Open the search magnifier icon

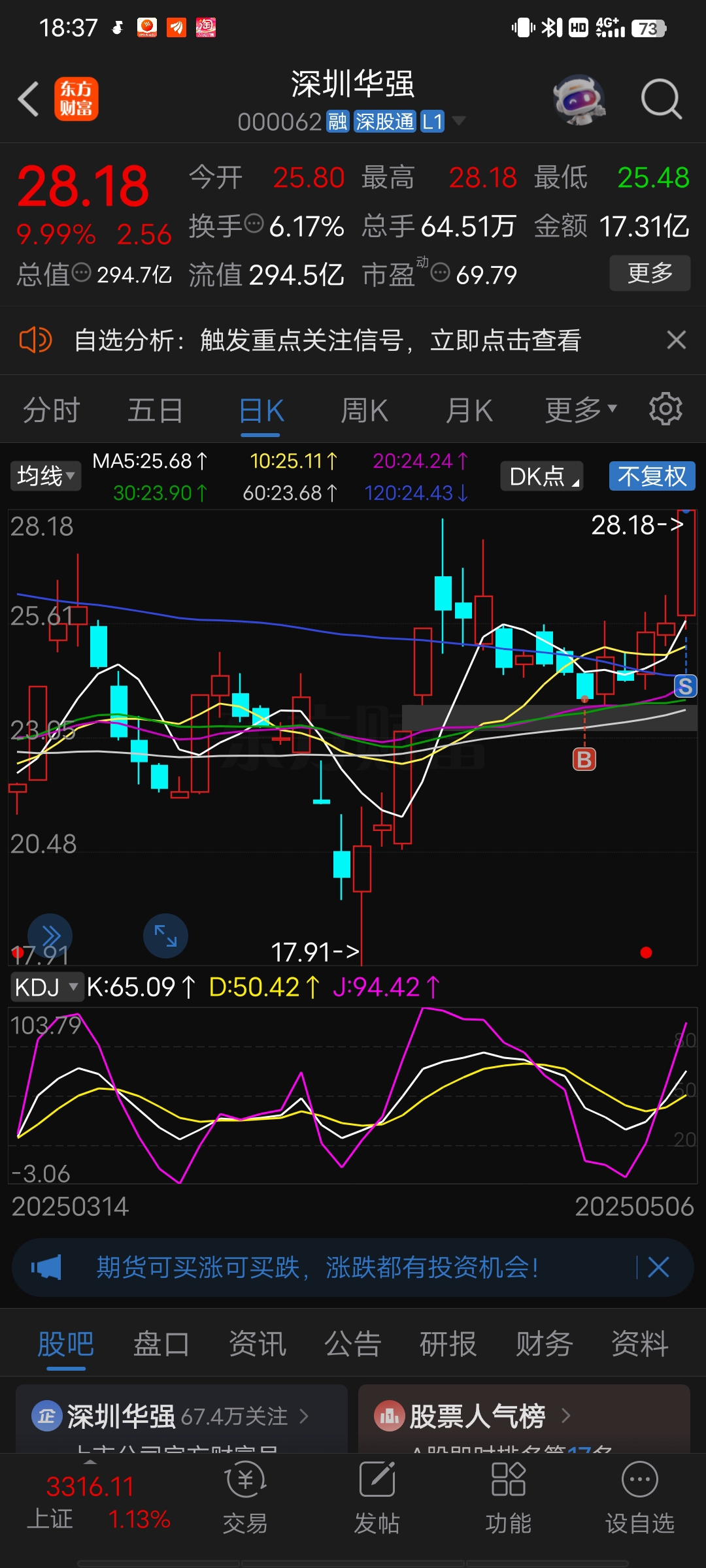[661, 99]
